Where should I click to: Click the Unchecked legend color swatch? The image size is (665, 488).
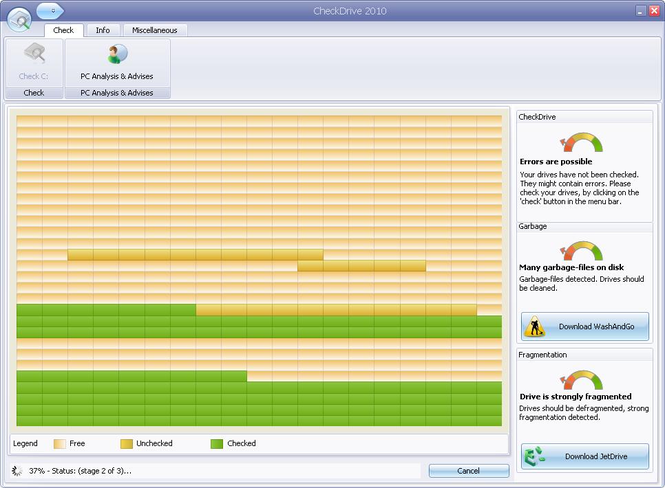click(x=126, y=443)
